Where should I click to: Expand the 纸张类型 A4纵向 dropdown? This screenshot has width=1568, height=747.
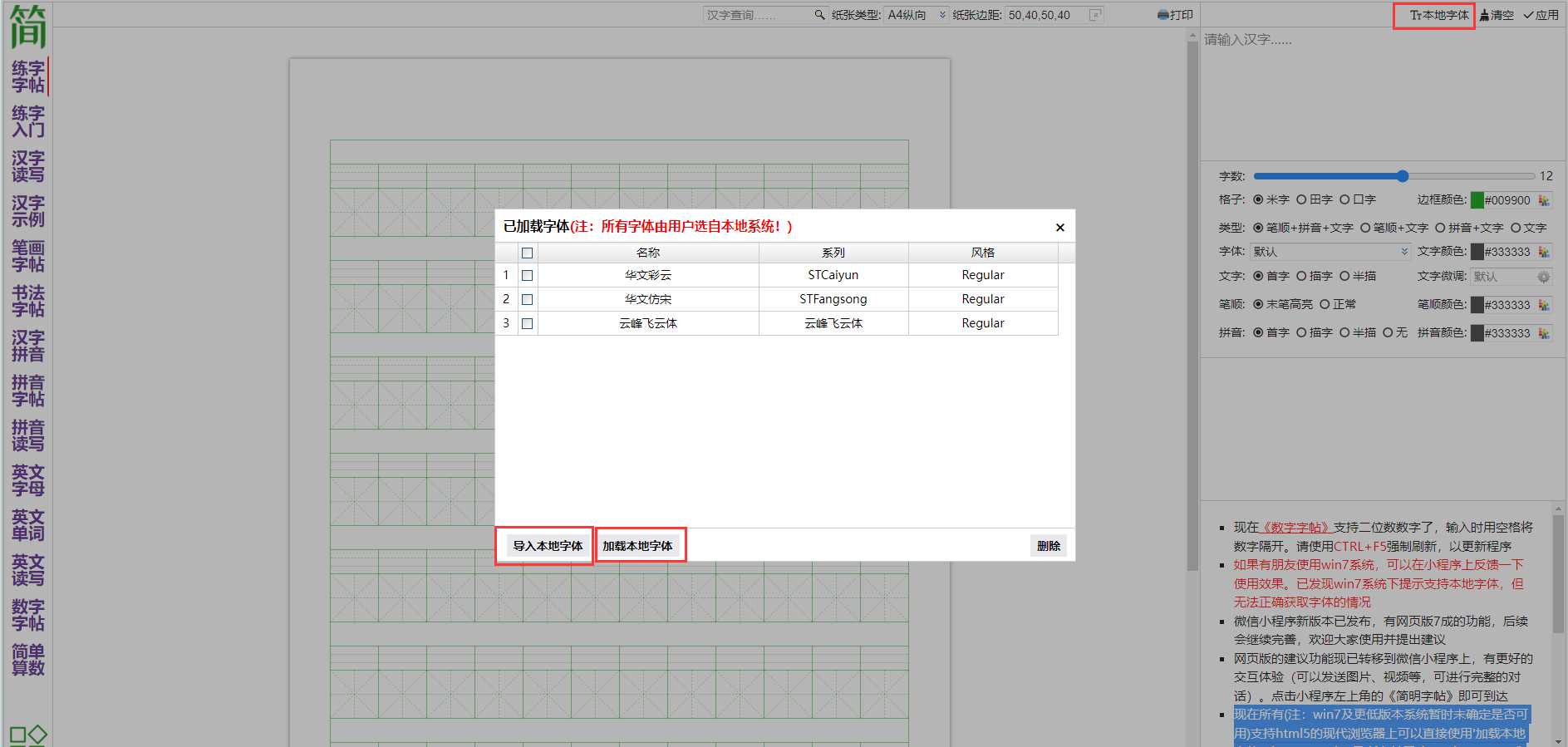(x=942, y=15)
